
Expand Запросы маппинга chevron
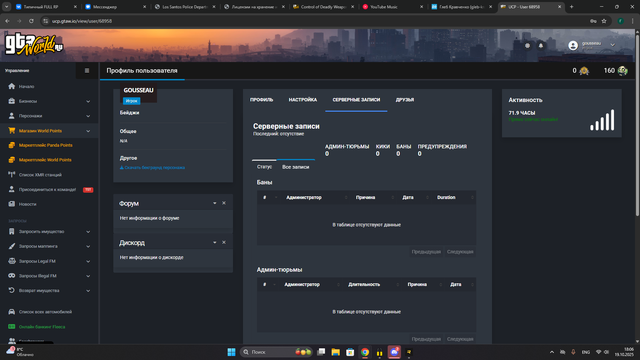(x=88, y=247)
